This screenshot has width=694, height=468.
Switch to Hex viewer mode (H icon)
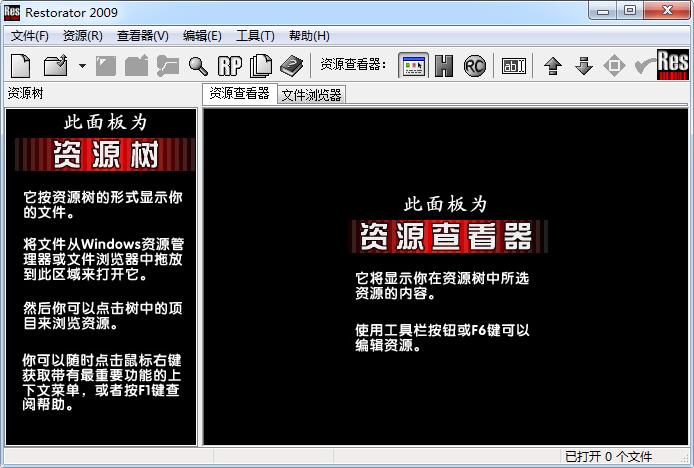(x=443, y=66)
